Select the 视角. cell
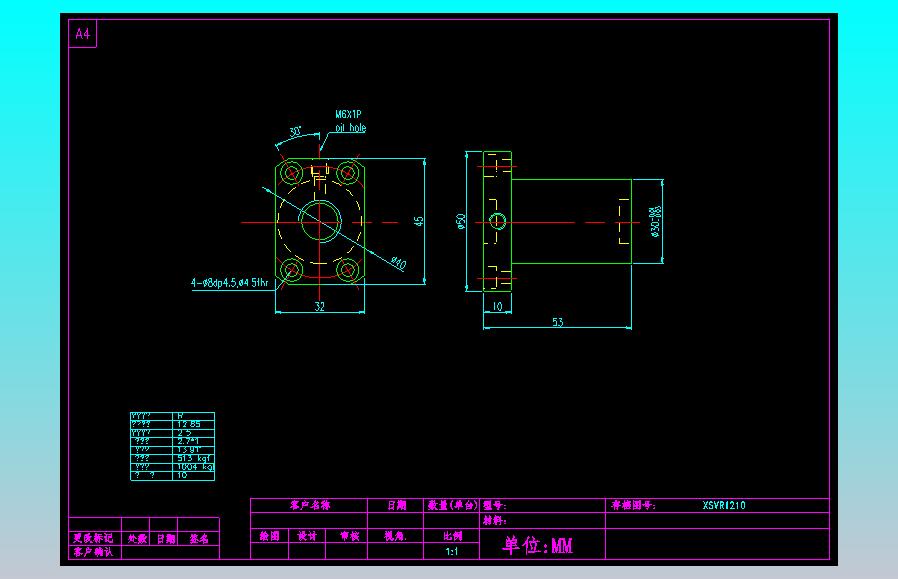 (395, 536)
